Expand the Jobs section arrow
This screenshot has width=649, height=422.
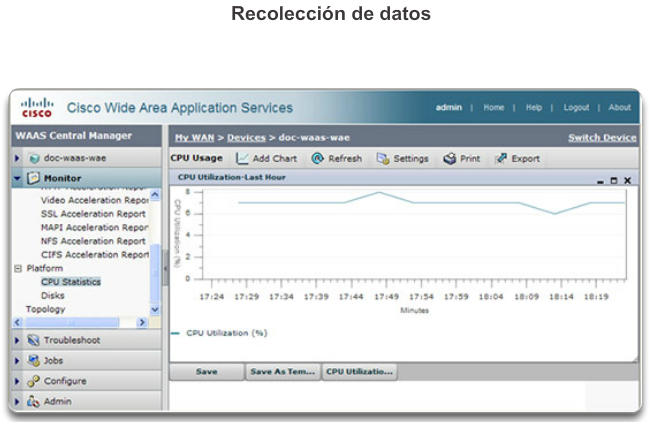pos(17,360)
